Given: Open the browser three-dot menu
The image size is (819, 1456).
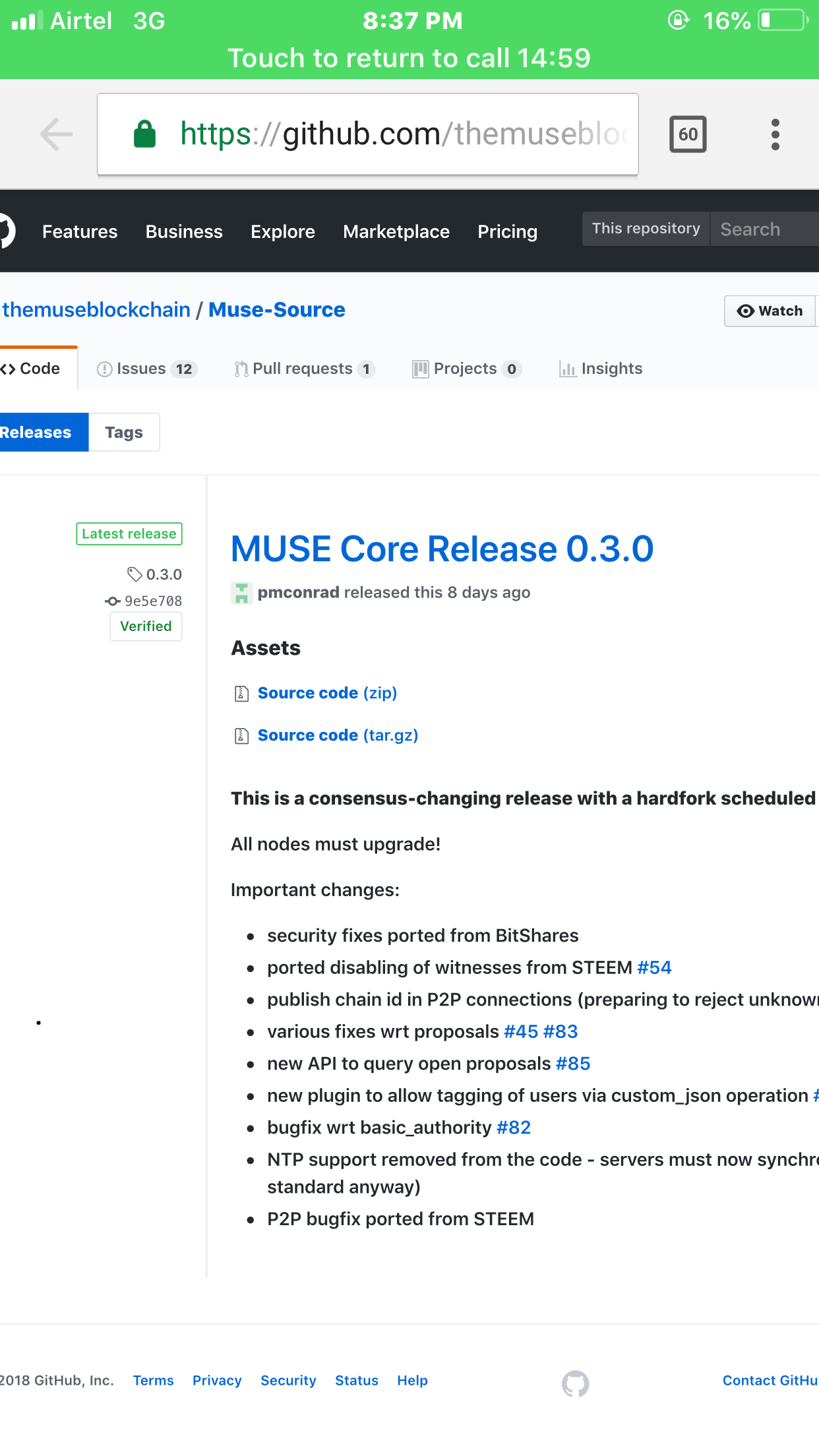Looking at the screenshot, I should [x=775, y=135].
